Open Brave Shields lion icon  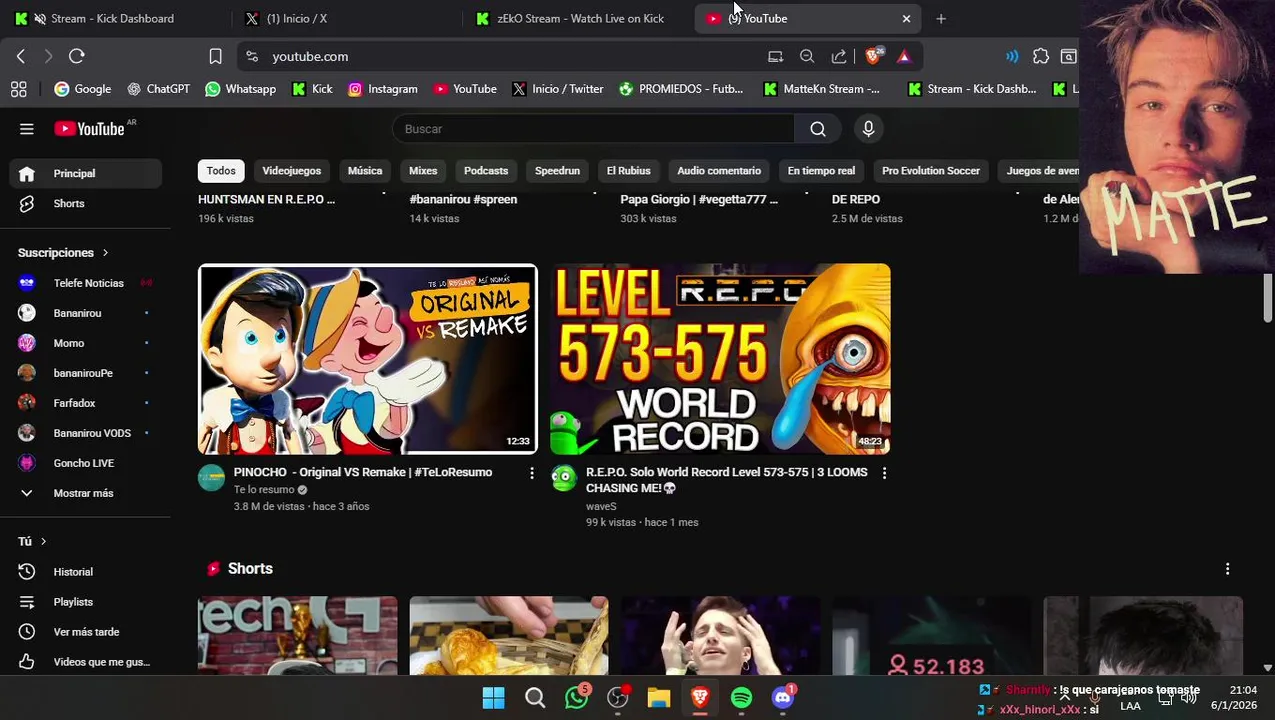point(874,57)
